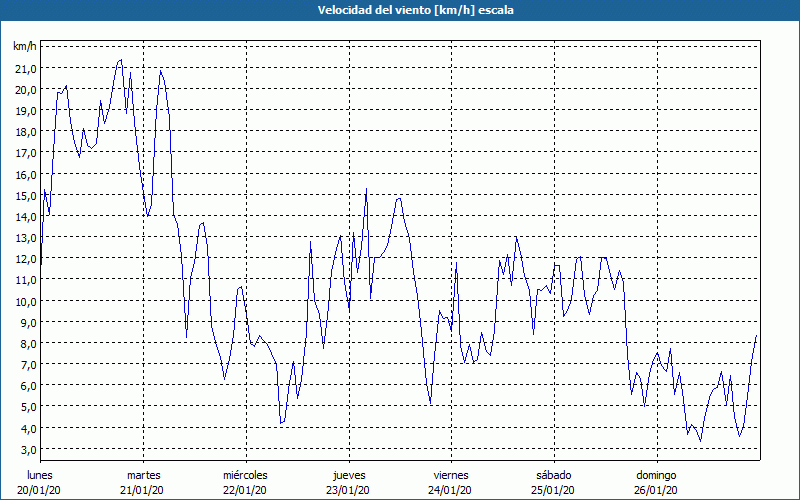This screenshot has width=800, height=500.
Task: Click the 'sábado' day label
Action: (x=554, y=475)
